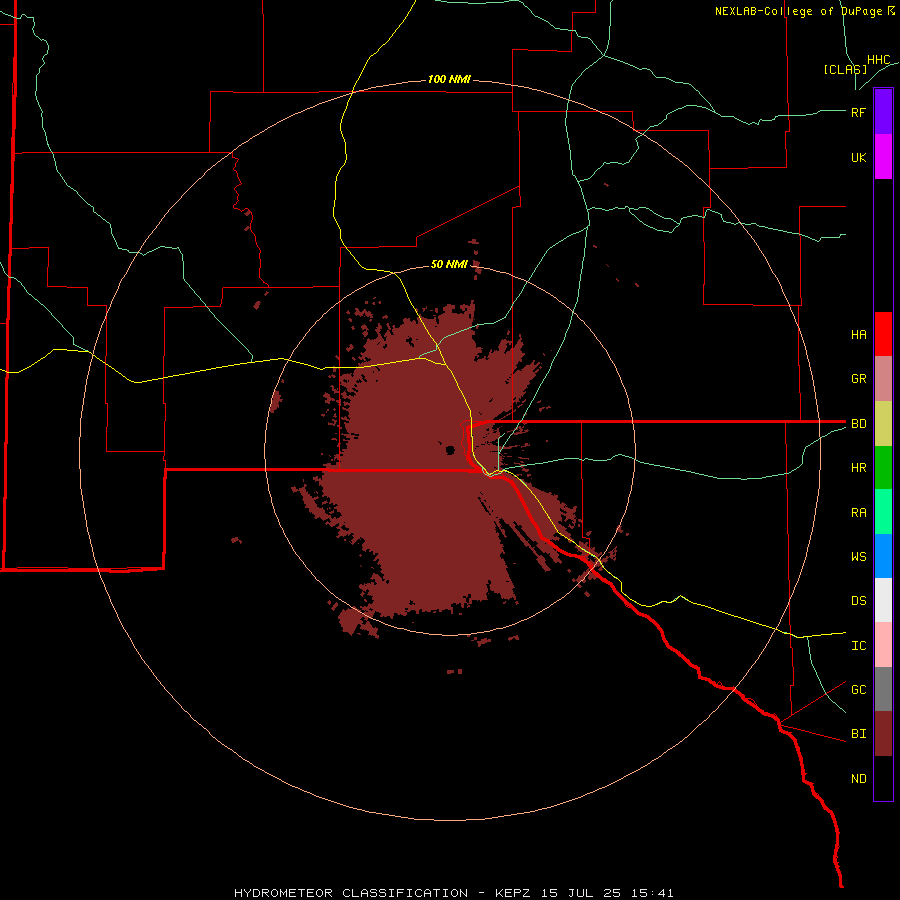Image resolution: width=900 pixels, height=900 pixels.
Task: Click the ND legend label
Action: click(x=859, y=778)
